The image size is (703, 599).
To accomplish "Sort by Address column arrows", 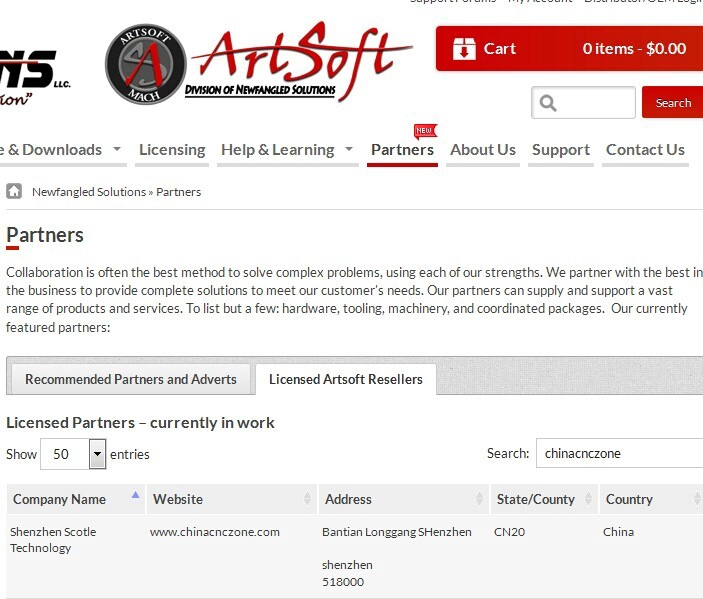I will (479, 498).
